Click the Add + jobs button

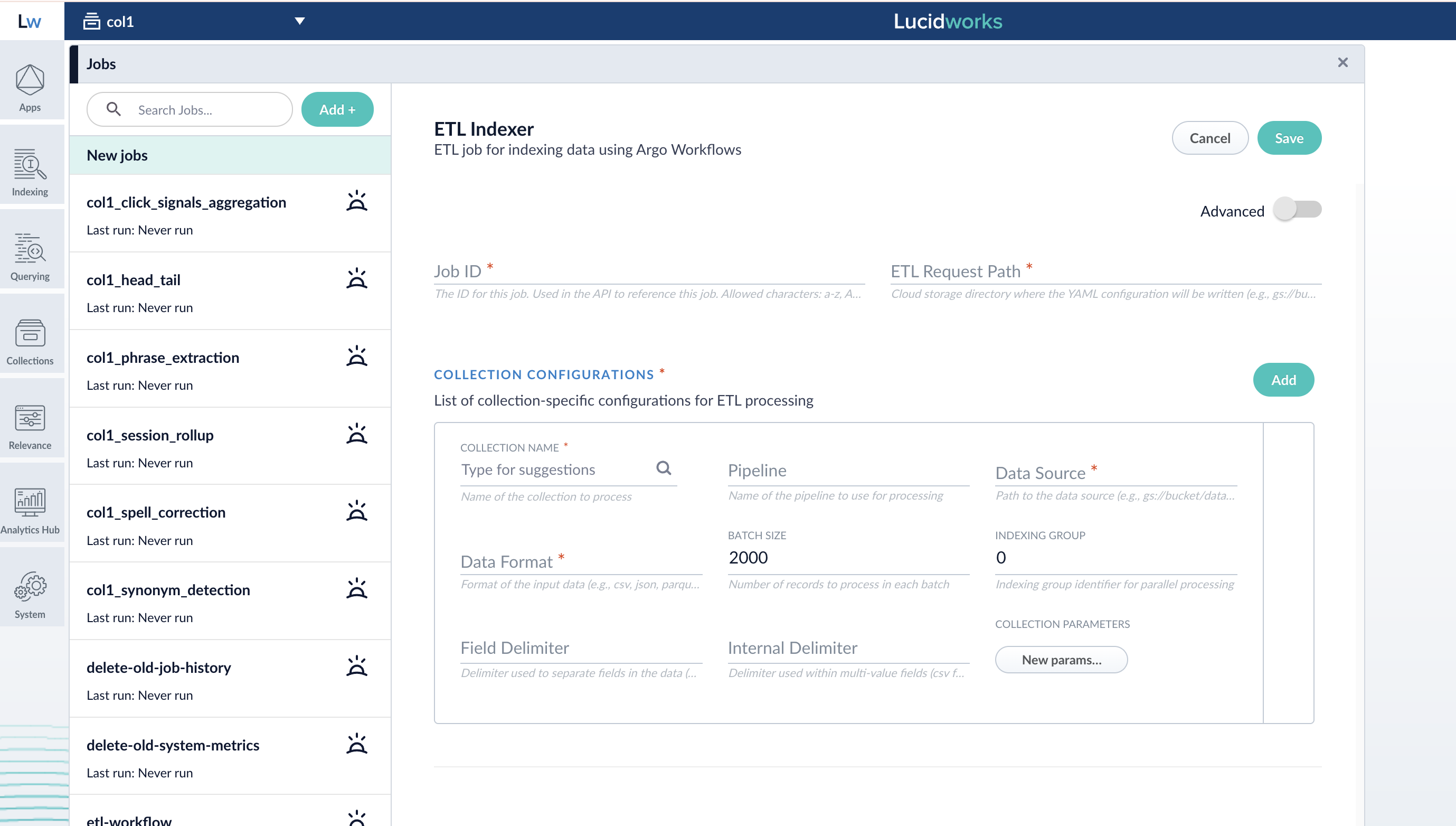pyautogui.click(x=337, y=109)
